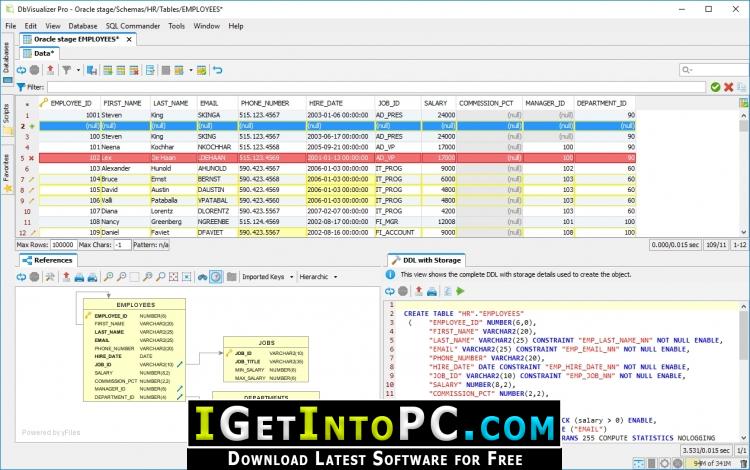Open the Database menu

coord(83,26)
